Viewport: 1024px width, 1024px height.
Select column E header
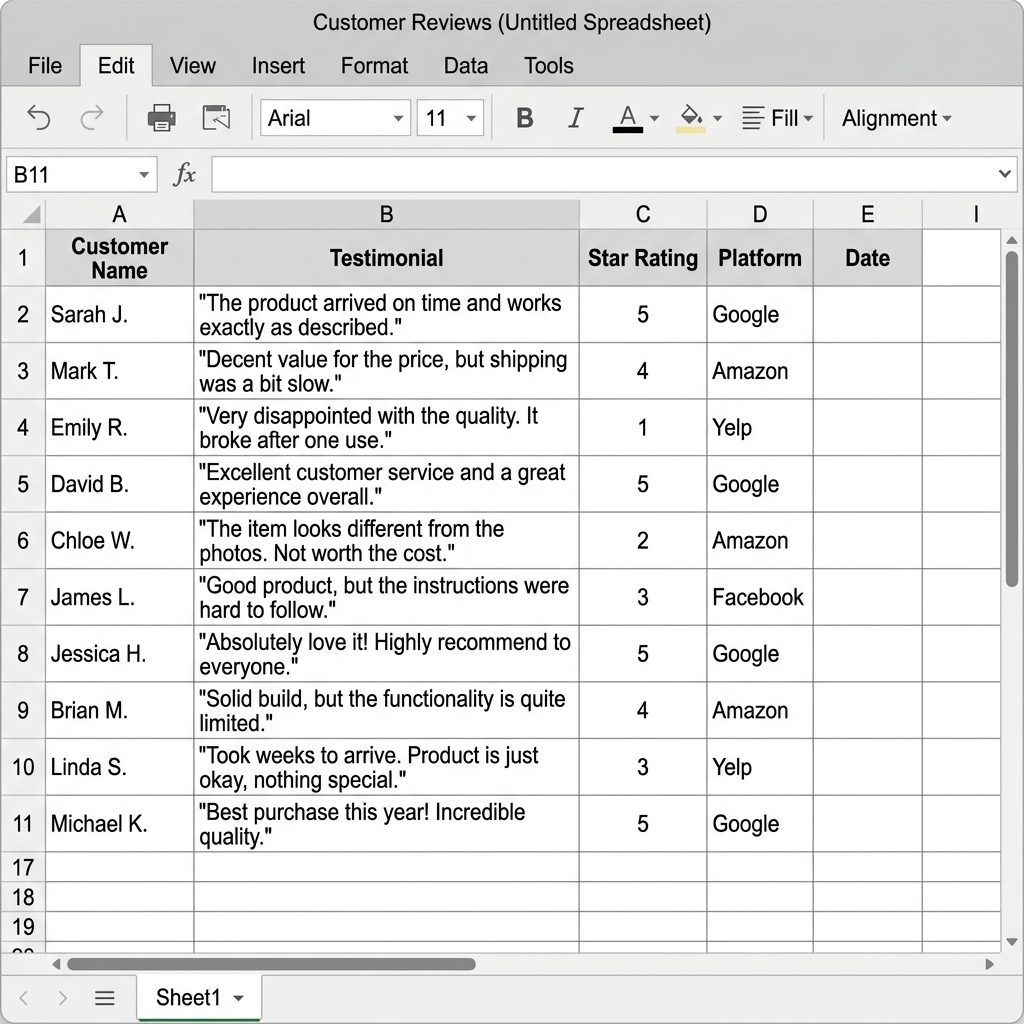click(868, 214)
